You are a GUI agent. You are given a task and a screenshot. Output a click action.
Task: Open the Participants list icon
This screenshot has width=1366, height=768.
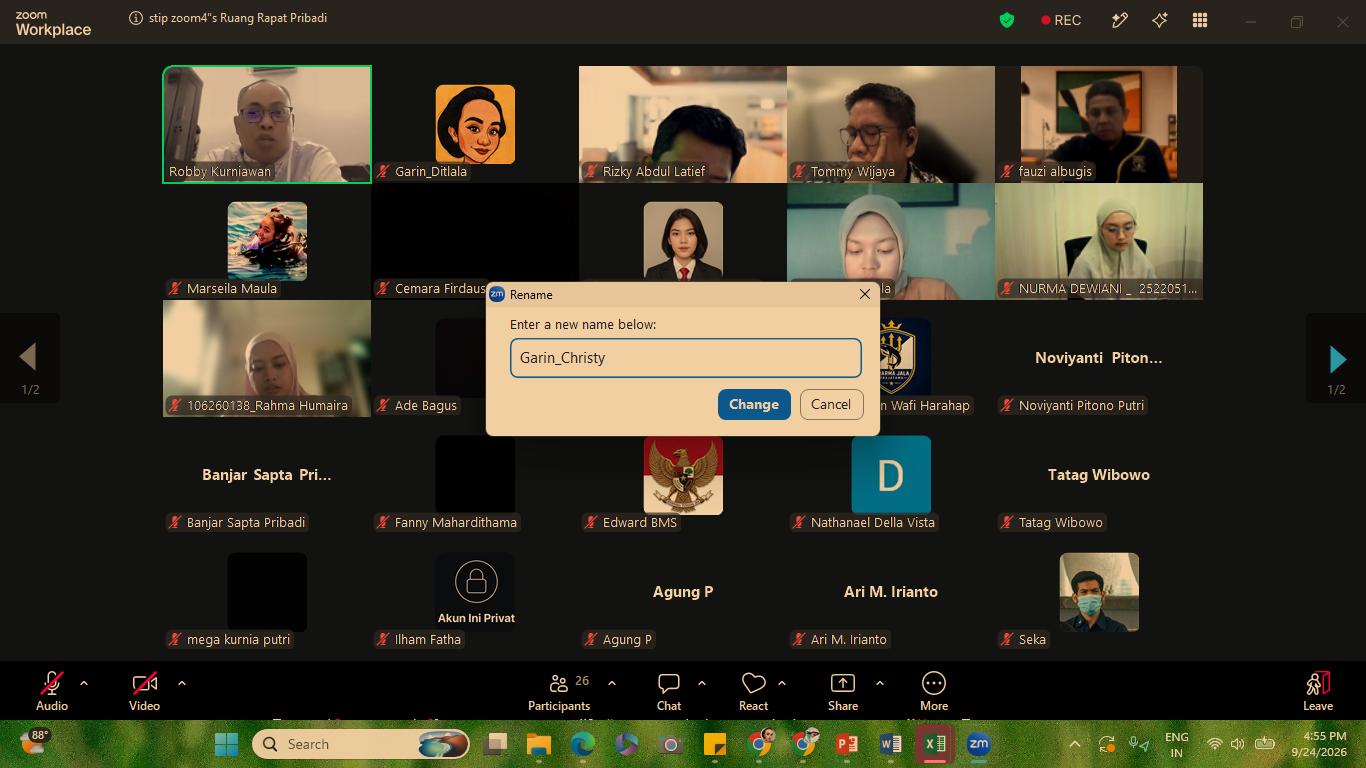pyautogui.click(x=559, y=683)
